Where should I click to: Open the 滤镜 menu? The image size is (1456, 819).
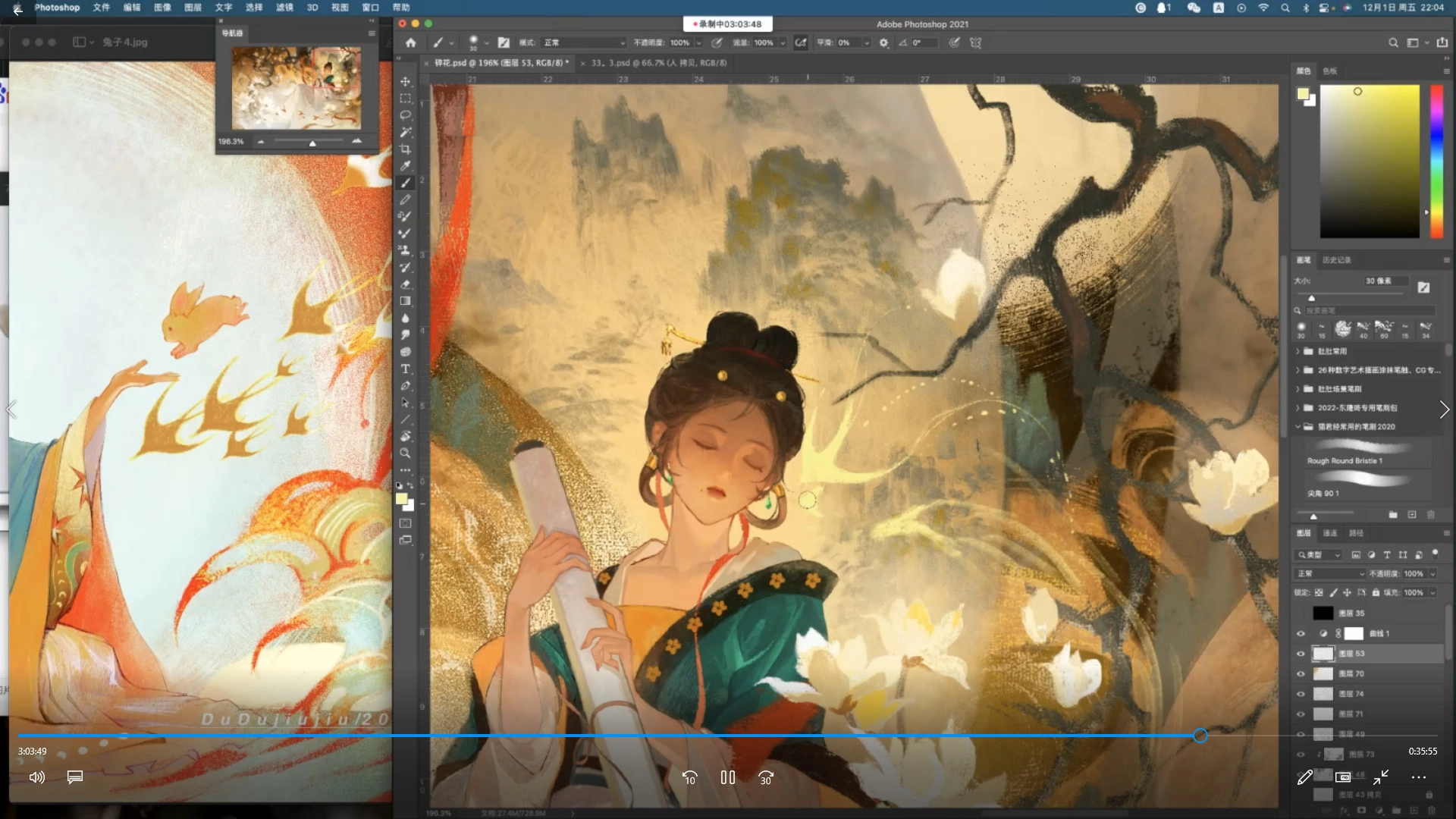tap(284, 8)
